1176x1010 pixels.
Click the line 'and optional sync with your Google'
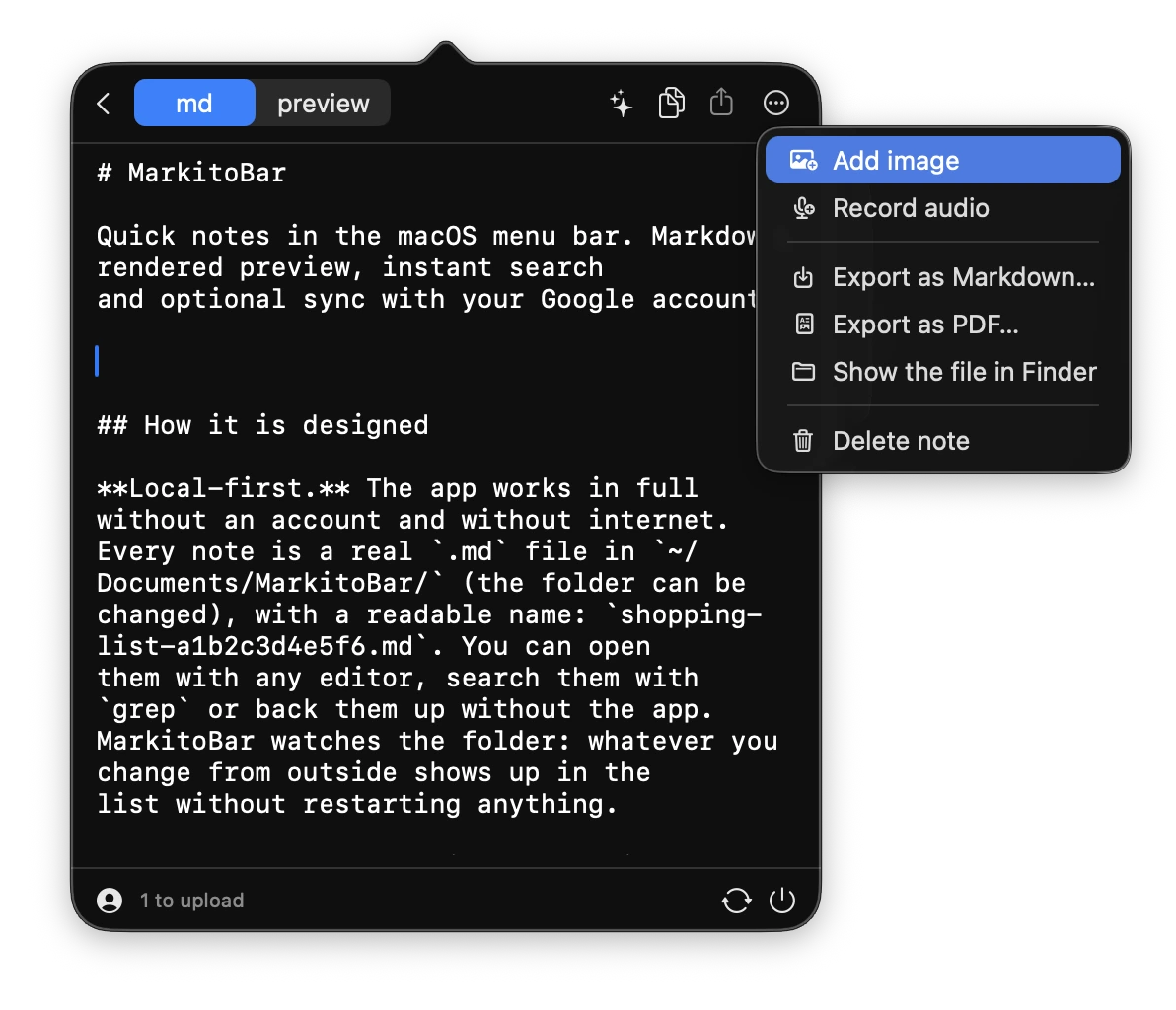(x=427, y=299)
